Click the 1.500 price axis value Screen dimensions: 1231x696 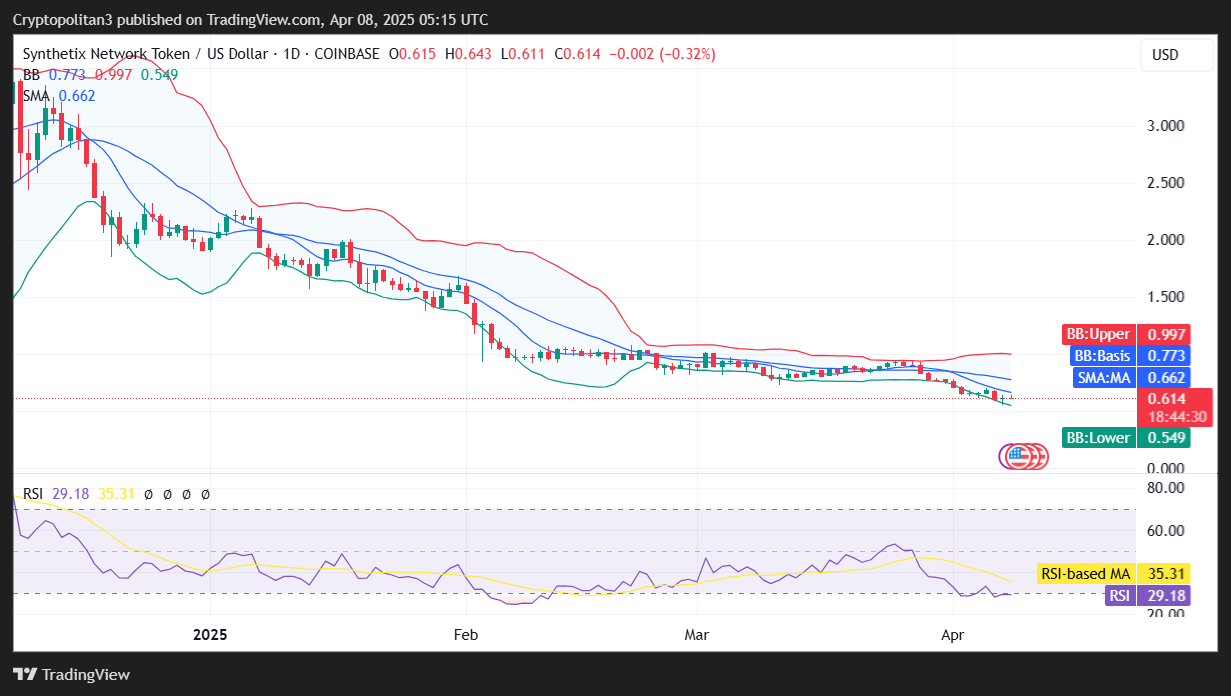click(1166, 297)
